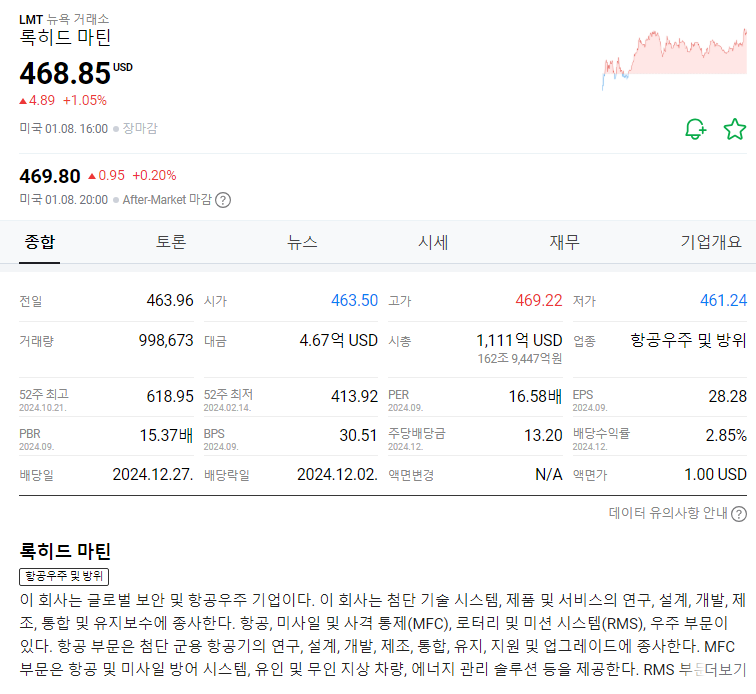Click the 항공우주 및 방위 sector value
The height and width of the screenshot is (694, 756).
[688, 340]
